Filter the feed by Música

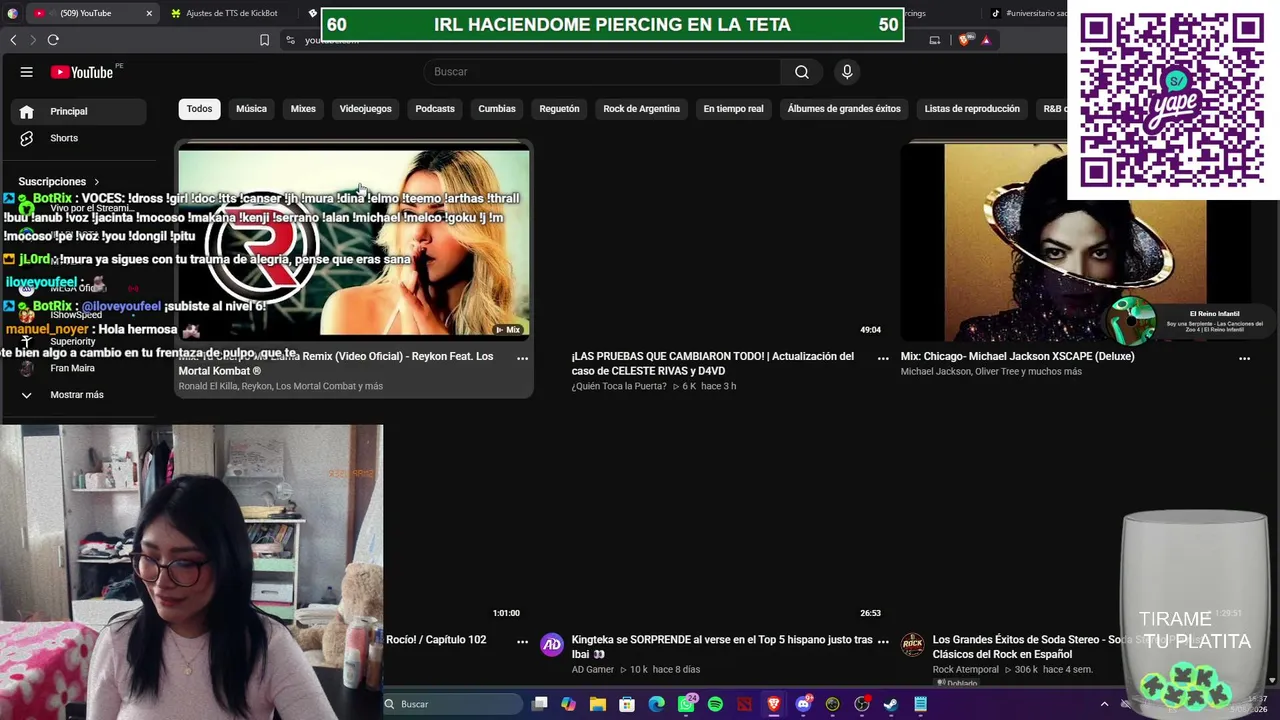251,109
